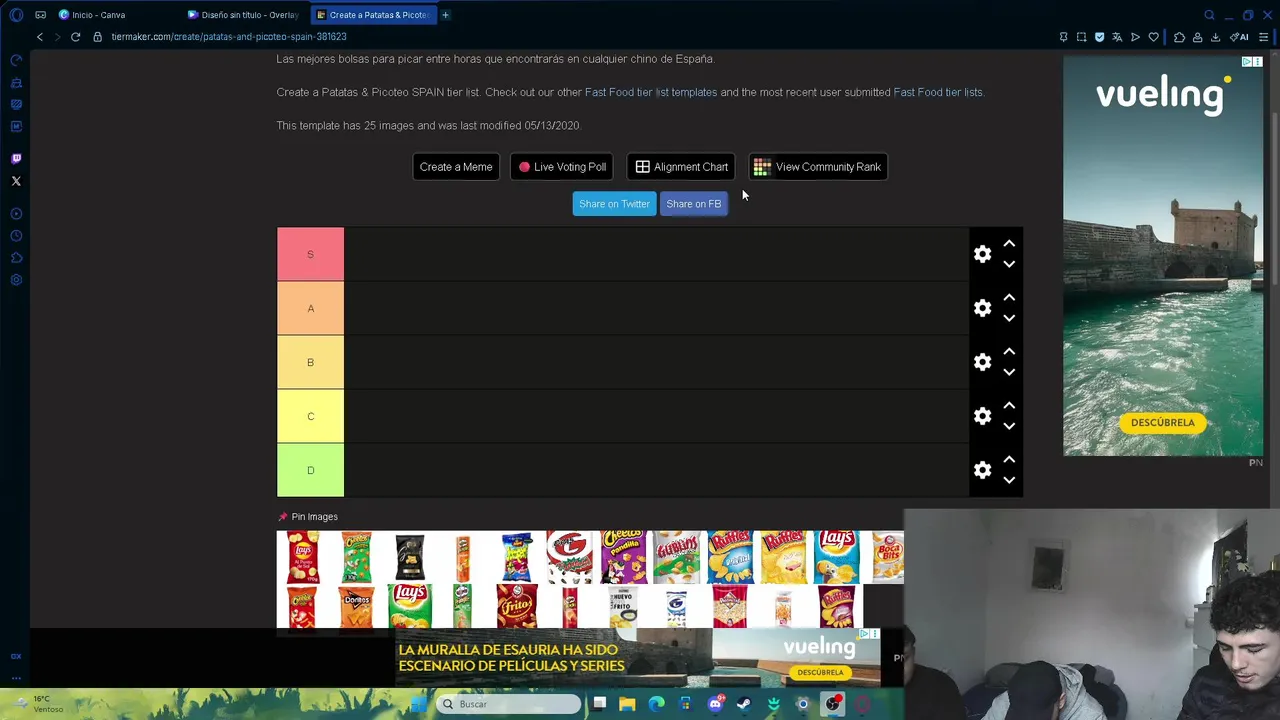Screen dimensions: 1280x720
Task: Open Steam from the taskbar
Action: click(x=744, y=704)
